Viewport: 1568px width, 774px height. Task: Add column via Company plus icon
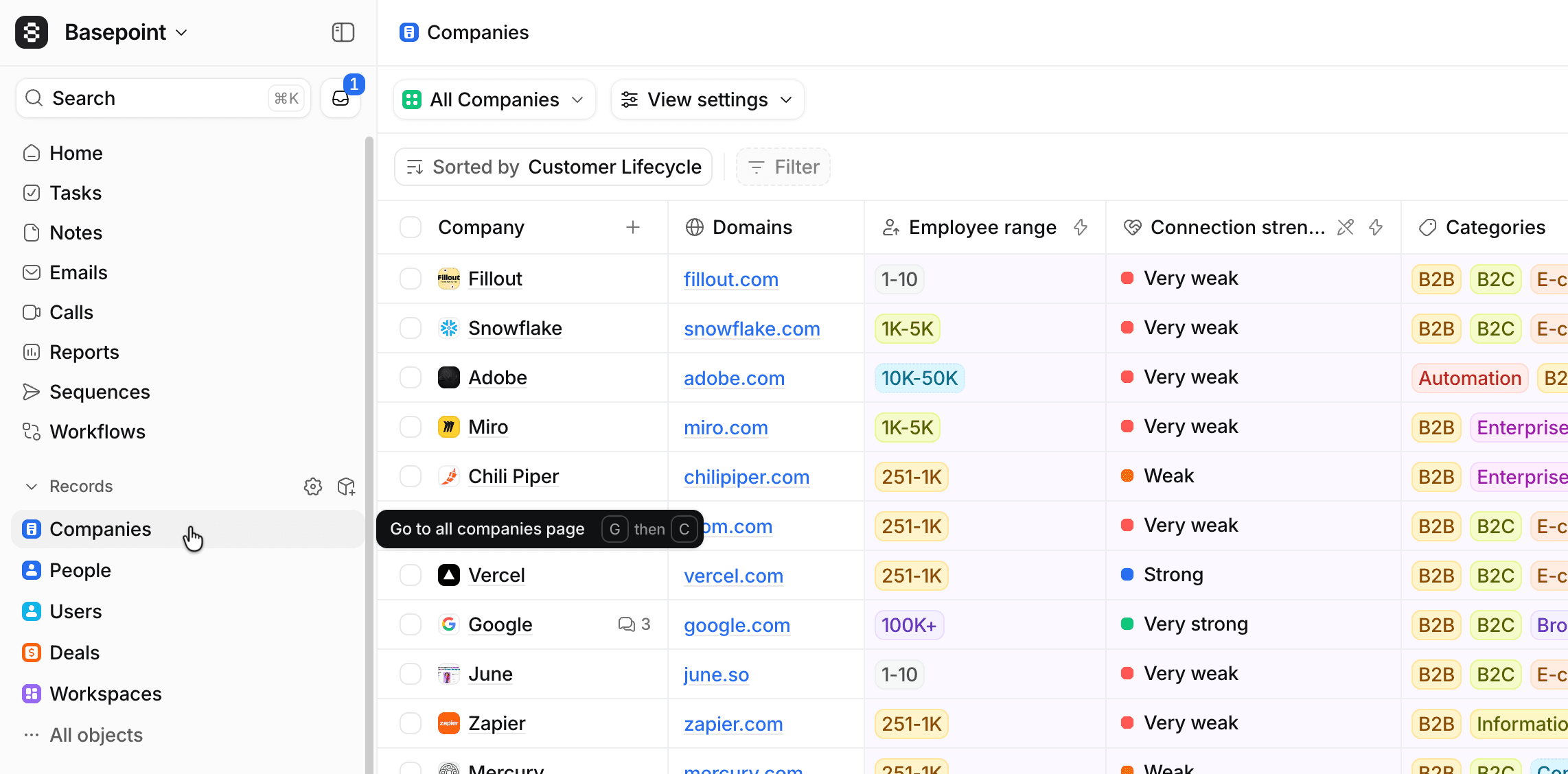tap(633, 227)
